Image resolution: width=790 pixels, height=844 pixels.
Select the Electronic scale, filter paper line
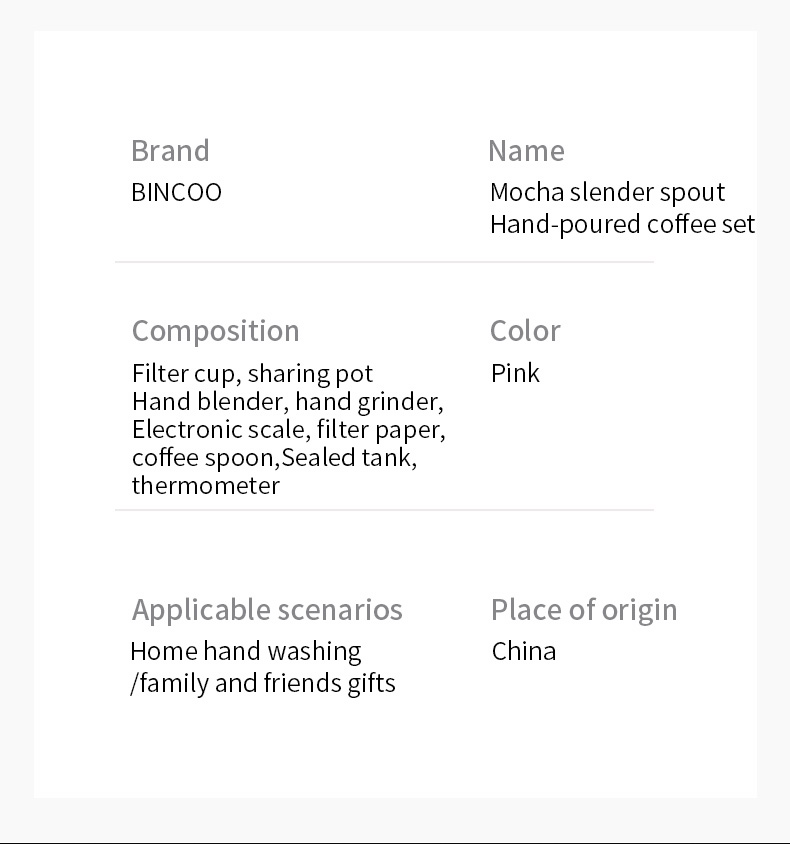coord(289,430)
